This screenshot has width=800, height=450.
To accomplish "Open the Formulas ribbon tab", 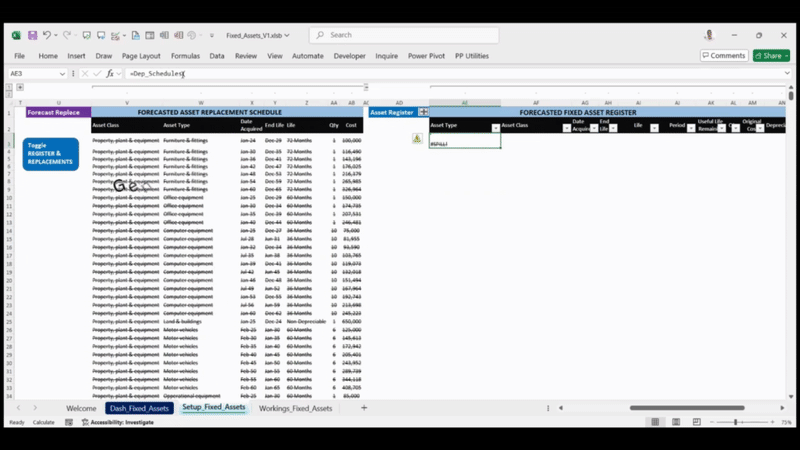I will tap(185, 56).
